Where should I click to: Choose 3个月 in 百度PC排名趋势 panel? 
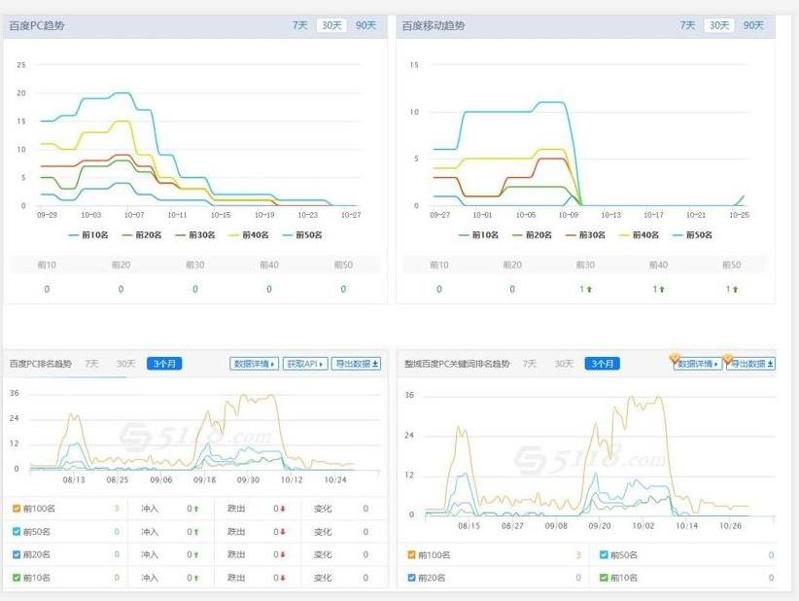(x=164, y=363)
